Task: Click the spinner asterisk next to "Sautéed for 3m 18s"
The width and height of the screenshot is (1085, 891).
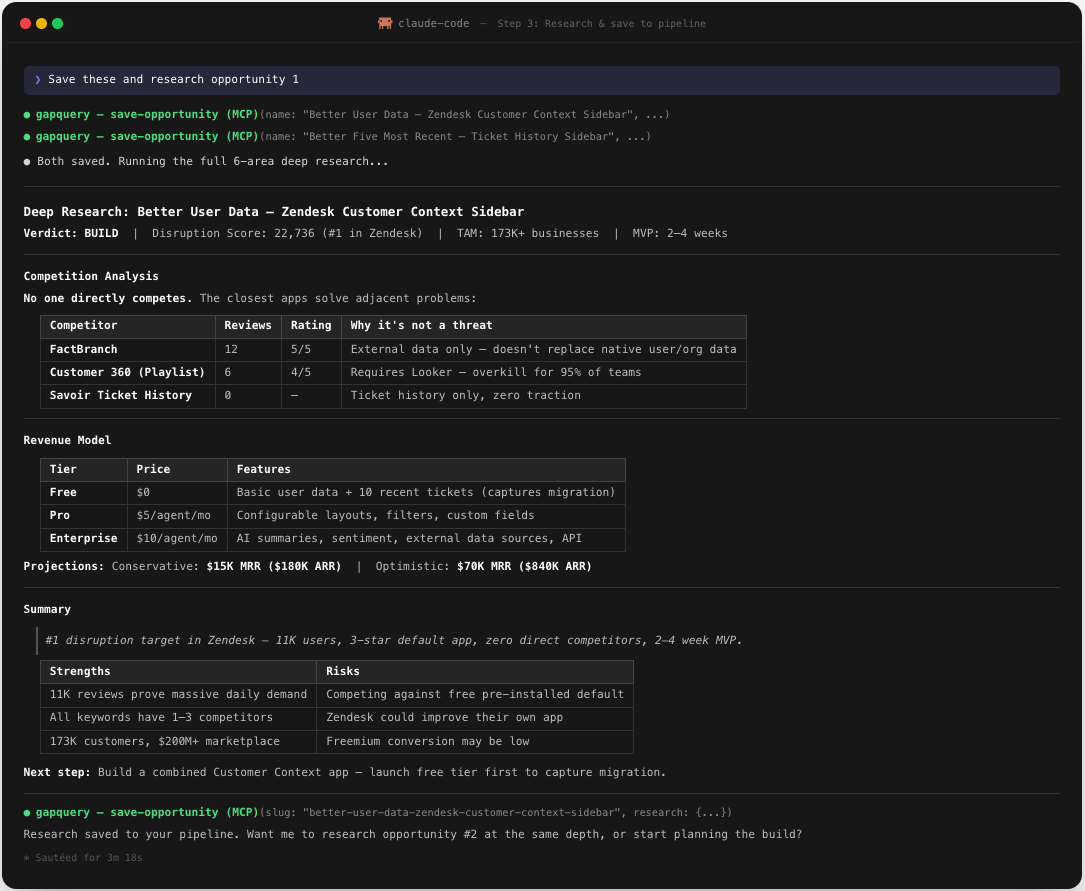Action: (x=26, y=857)
